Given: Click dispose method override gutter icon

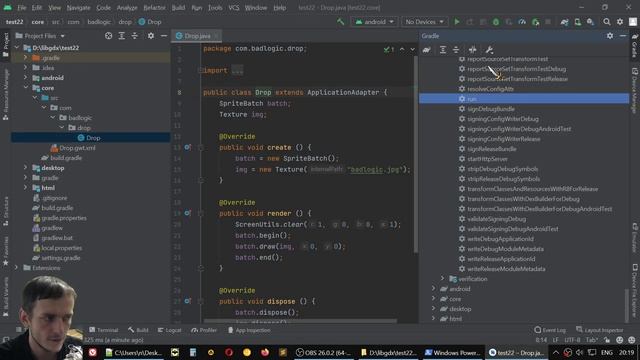Looking at the screenshot, I should [x=187, y=301].
